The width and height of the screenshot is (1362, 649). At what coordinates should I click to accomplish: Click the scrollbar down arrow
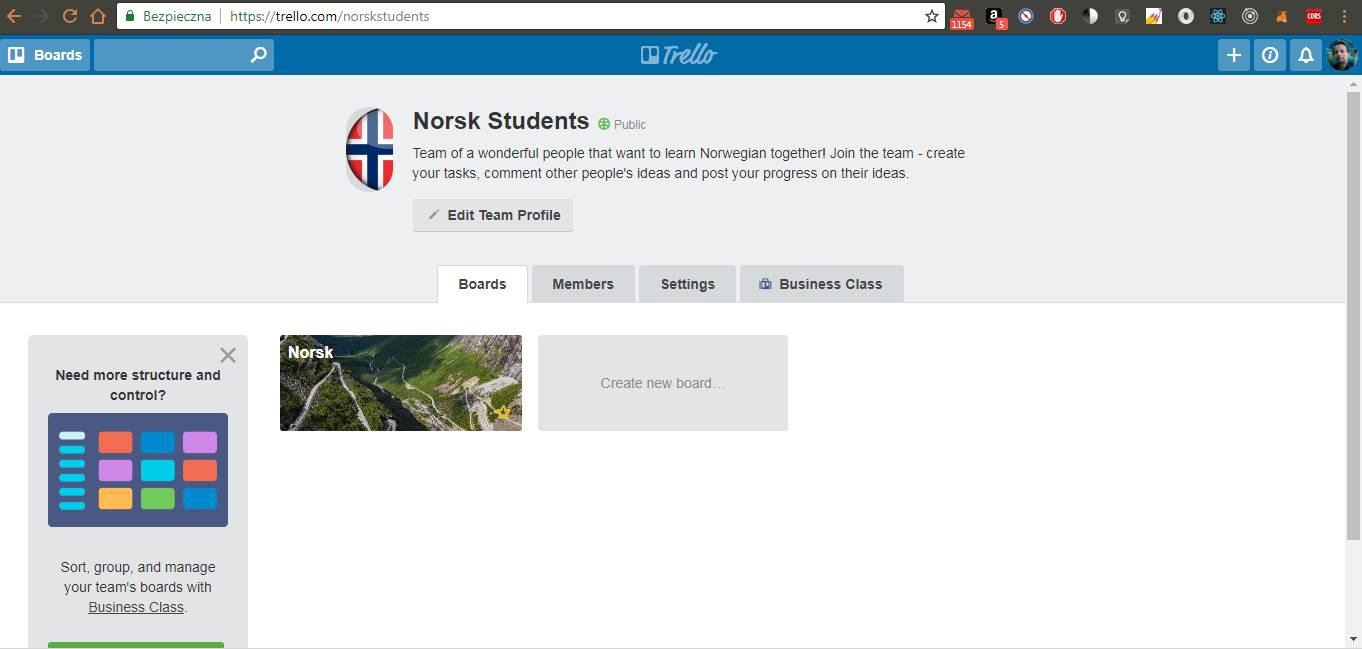1354,640
